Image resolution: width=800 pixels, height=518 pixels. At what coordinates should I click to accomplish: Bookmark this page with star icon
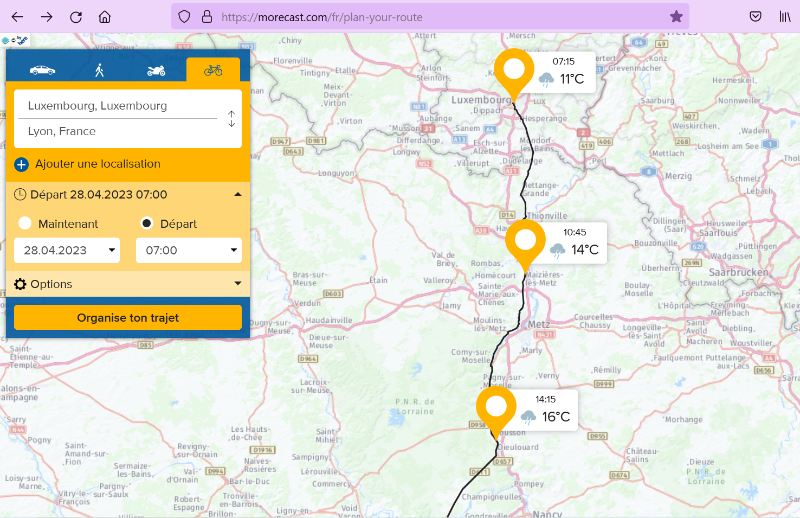pos(676,17)
